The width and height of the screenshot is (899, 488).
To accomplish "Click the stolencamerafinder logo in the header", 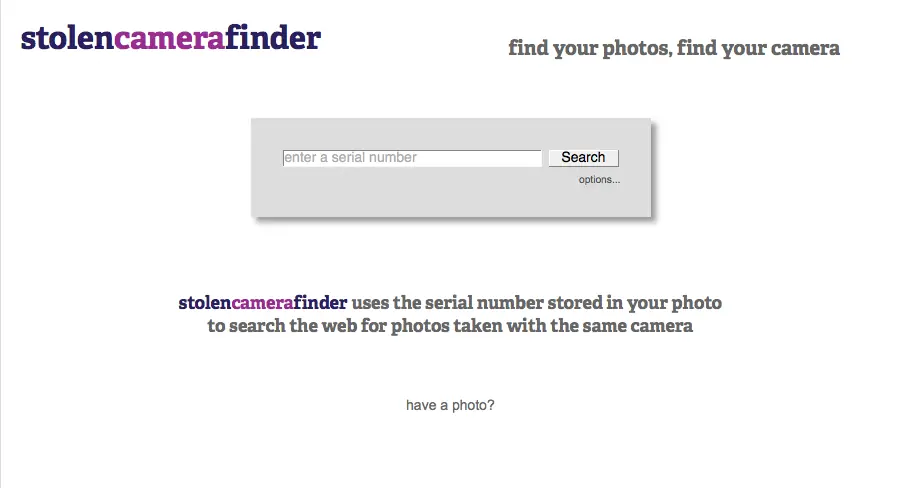I will coord(170,38).
